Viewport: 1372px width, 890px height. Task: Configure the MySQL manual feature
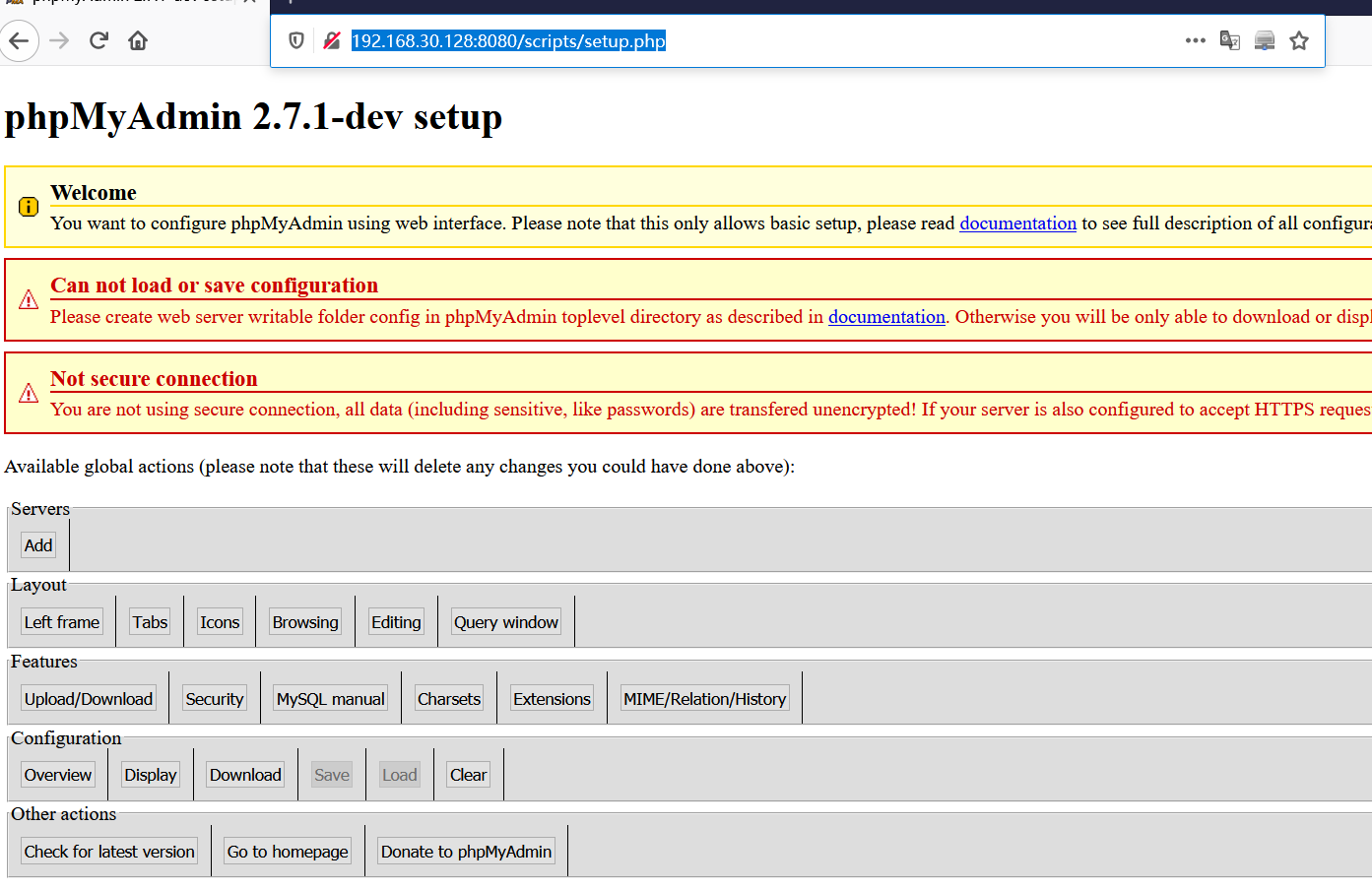pyautogui.click(x=330, y=698)
